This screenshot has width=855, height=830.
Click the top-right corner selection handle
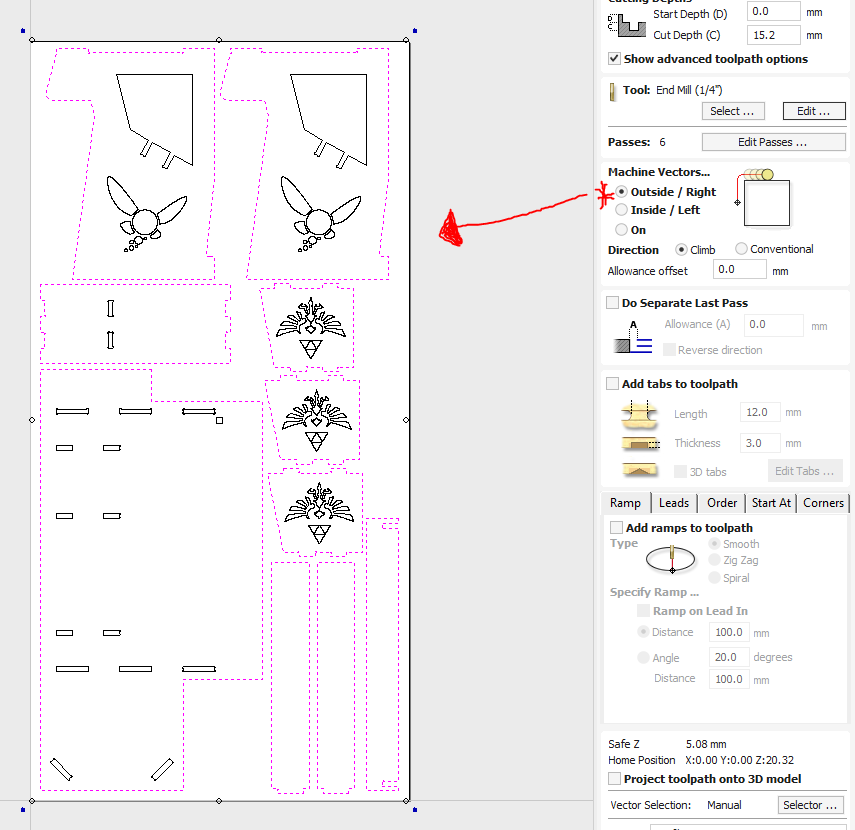pyautogui.click(x=406, y=40)
